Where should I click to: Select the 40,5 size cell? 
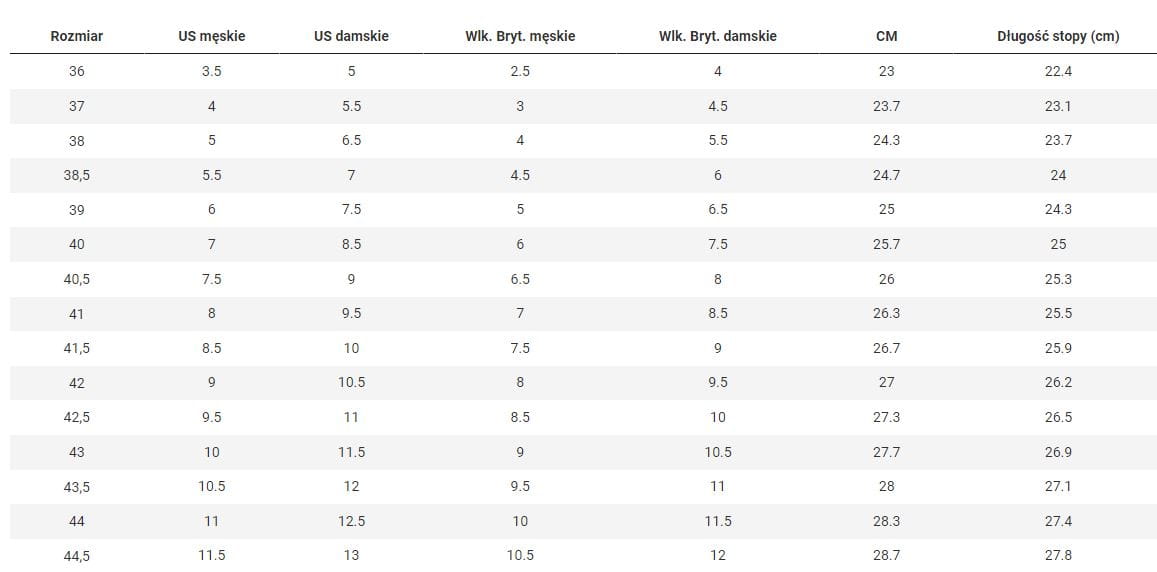(x=77, y=279)
